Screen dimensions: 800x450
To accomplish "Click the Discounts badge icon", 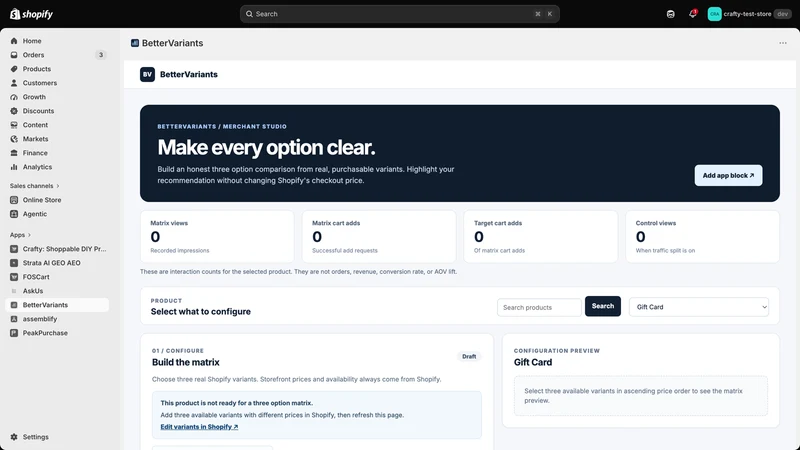I will coord(14,111).
